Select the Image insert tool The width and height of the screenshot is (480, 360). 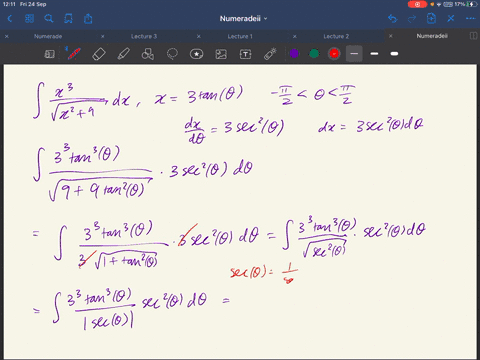click(221, 54)
